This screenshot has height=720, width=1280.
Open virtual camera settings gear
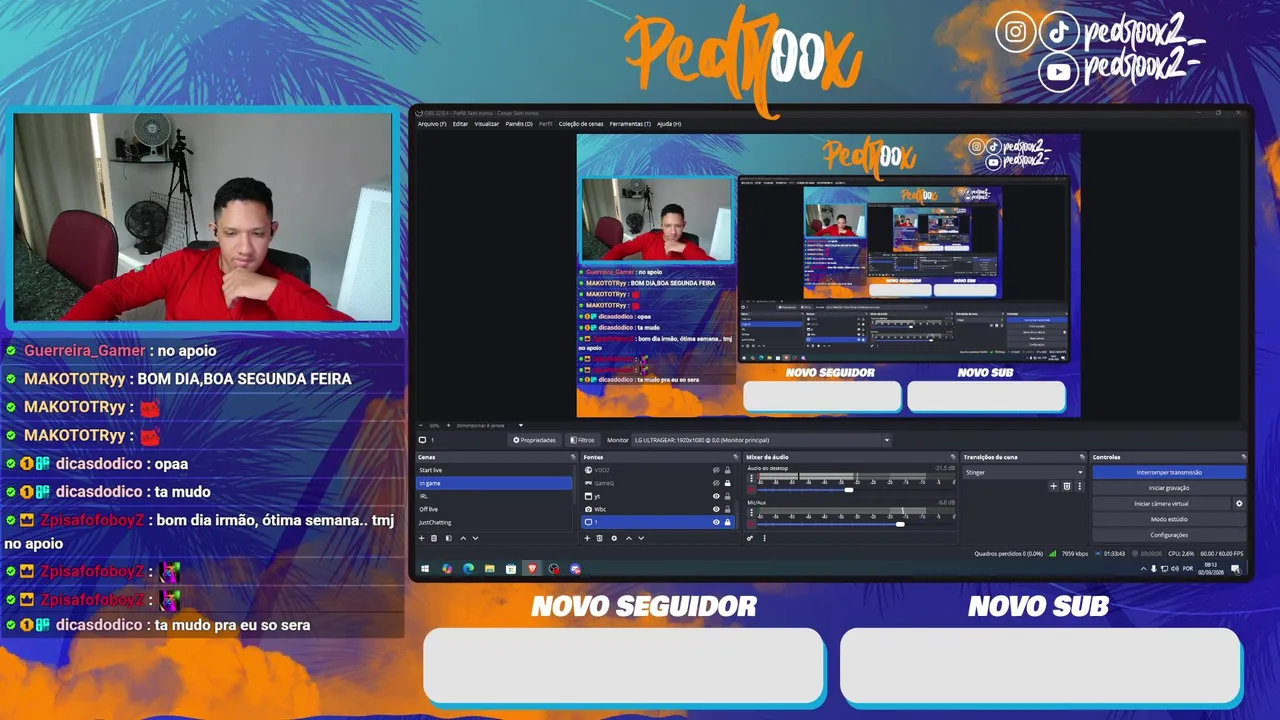pyautogui.click(x=1239, y=504)
